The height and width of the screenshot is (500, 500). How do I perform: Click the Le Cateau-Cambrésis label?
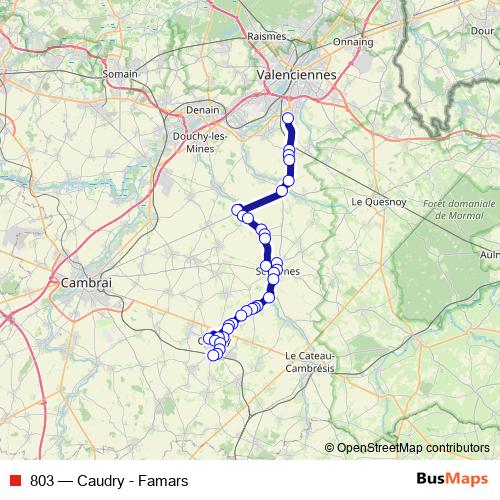tap(310, 362)
